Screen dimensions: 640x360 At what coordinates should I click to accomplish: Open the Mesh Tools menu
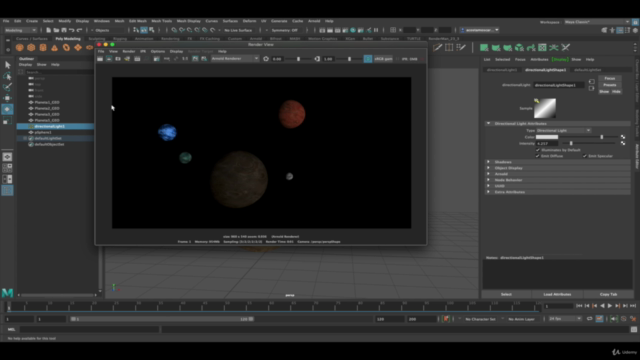[161, 21]
